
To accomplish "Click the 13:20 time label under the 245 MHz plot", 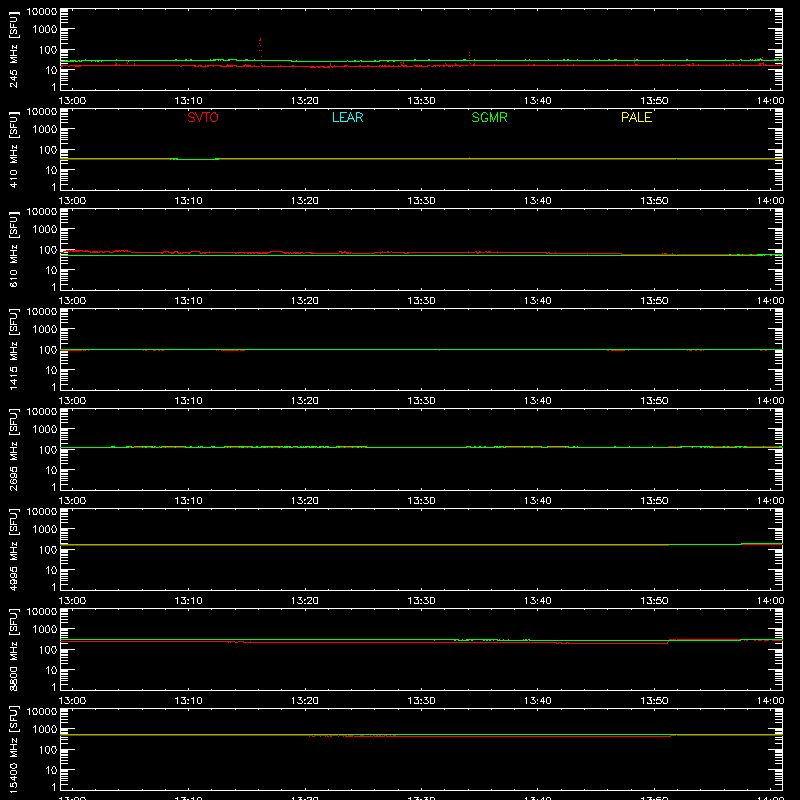I will click(x=305, y=101).
